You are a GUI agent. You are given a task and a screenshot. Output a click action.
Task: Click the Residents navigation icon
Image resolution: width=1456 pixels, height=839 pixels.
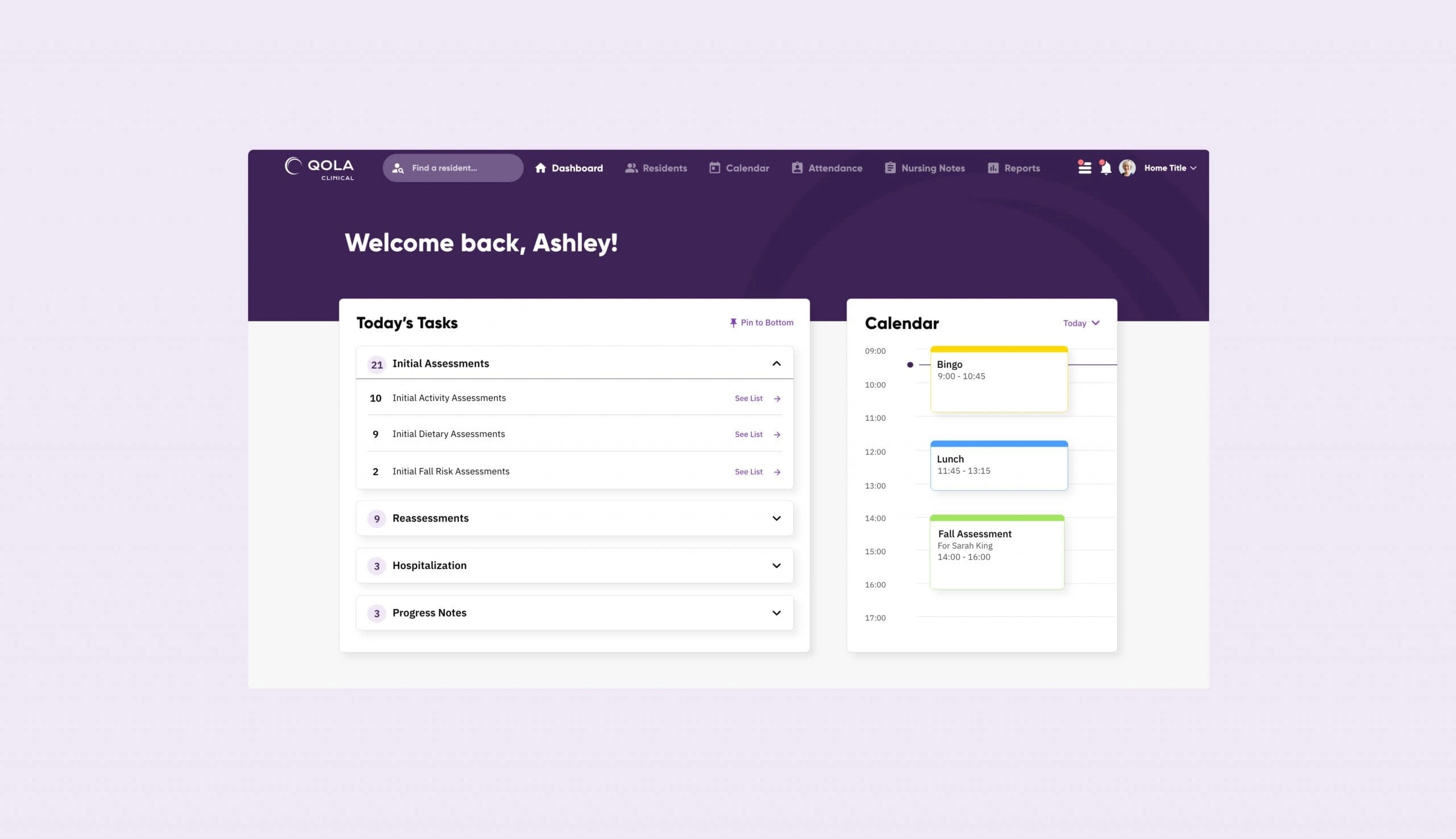coord(630,167)
